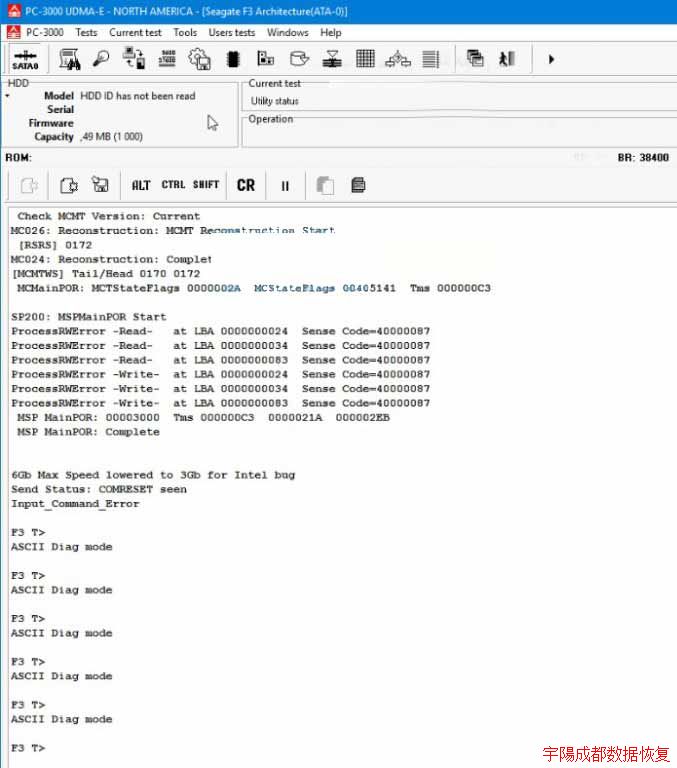
Task: Click 'Check MCMT Version: Current' line
Action: 109,216
